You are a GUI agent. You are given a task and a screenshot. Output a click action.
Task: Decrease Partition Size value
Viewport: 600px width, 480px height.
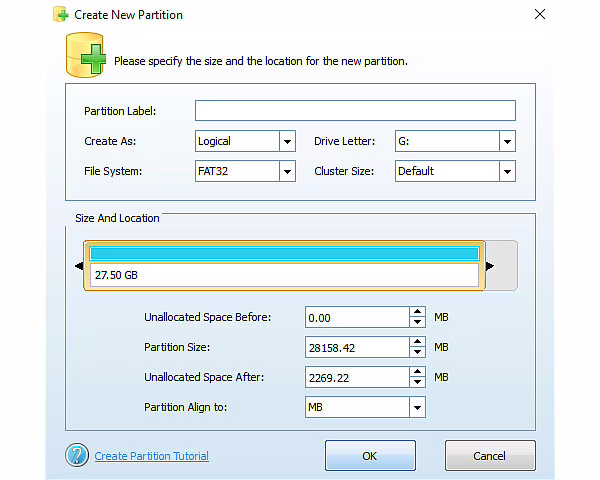coord(417,352)
